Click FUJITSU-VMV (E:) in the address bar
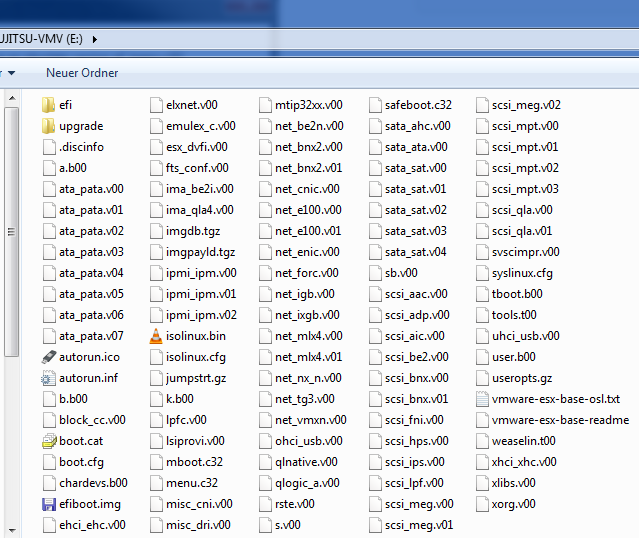Viewport: 639px width, 538px height. (x=41, y=39)
